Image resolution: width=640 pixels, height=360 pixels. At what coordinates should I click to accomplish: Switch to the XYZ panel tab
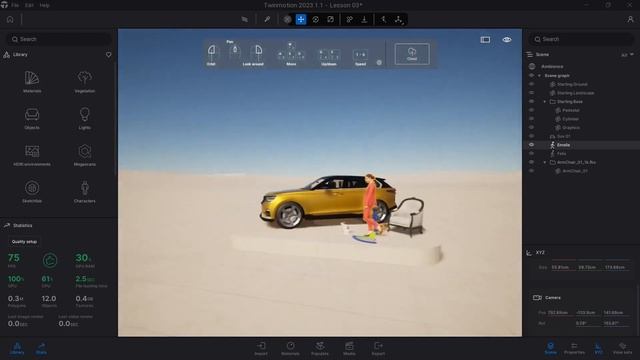(598, 349)
